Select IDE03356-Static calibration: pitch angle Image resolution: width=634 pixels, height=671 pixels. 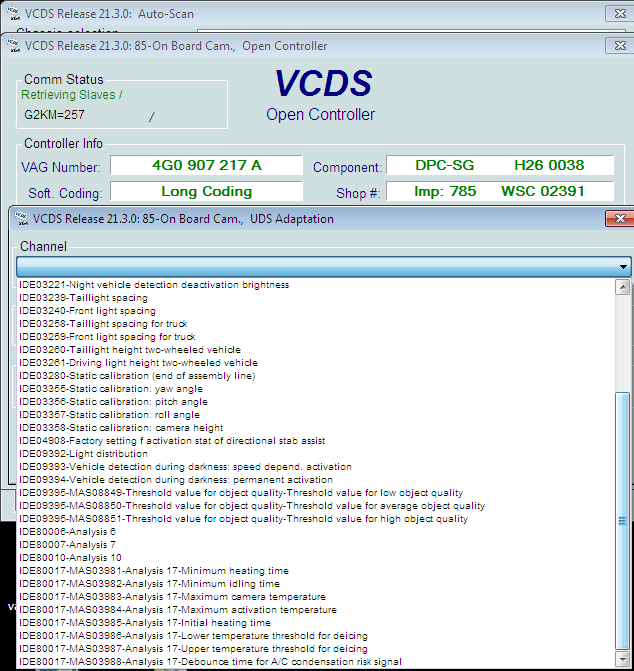pyautogui.click(x=316, y=402)
